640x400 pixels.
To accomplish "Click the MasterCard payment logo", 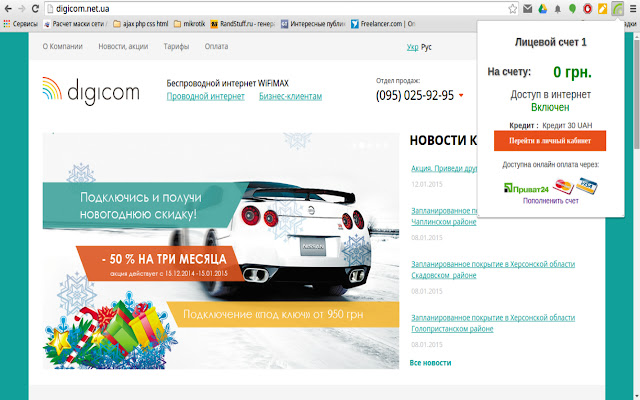I will [x=563, y=187].
